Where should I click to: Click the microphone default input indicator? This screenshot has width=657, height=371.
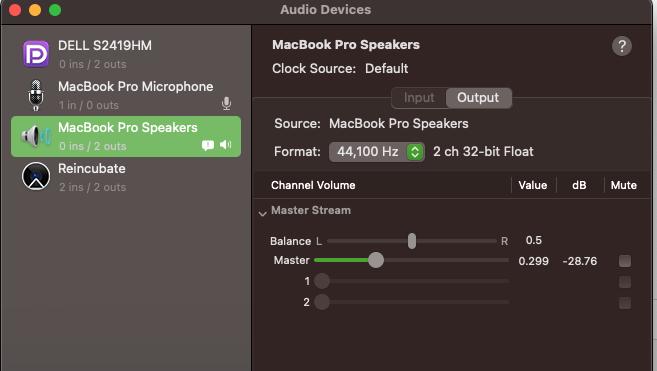[226, 103]
